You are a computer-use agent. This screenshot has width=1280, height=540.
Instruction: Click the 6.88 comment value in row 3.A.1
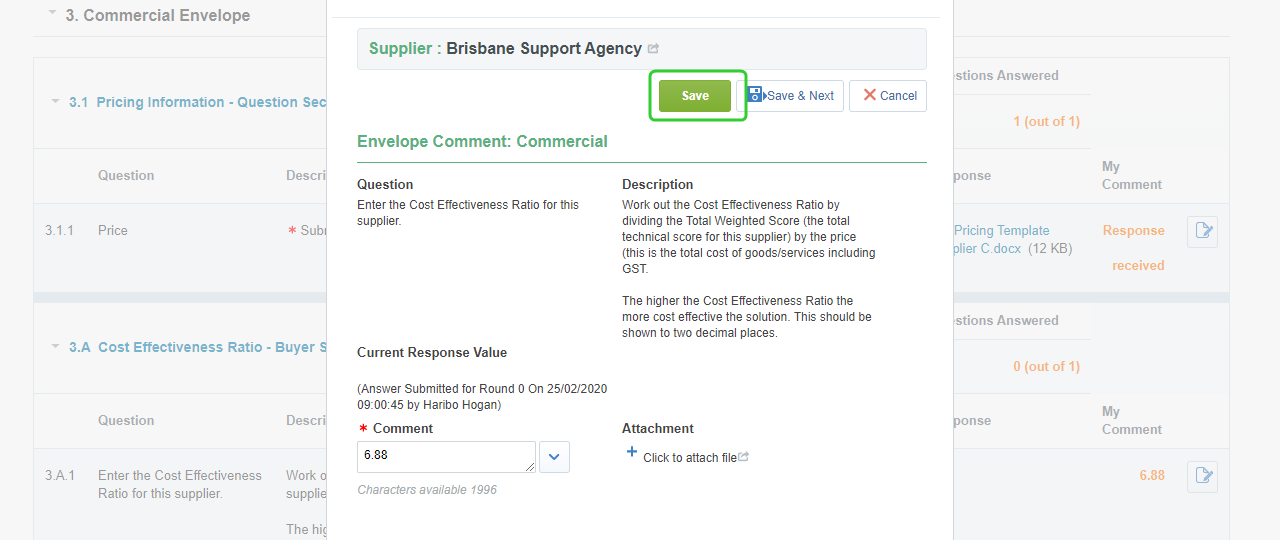1151,475
